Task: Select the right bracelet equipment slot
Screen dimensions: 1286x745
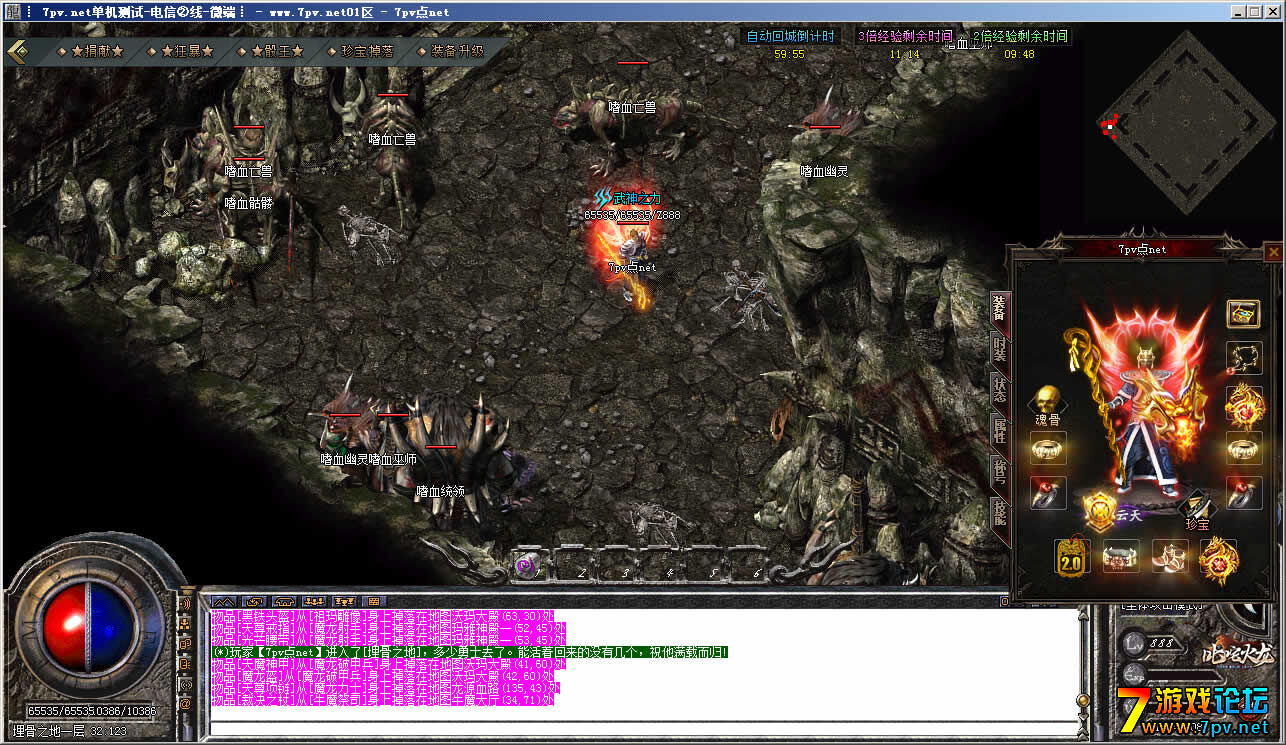Action: [x=1243, y=447]
